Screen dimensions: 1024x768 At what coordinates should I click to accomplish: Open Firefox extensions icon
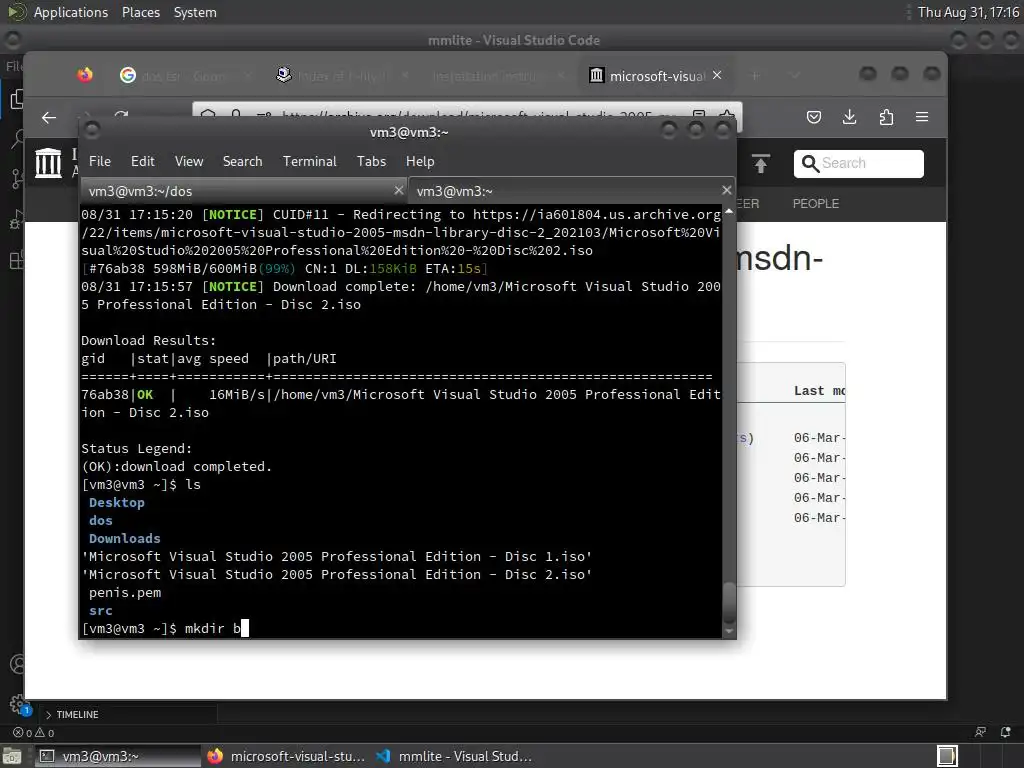[x=886, y=118]
